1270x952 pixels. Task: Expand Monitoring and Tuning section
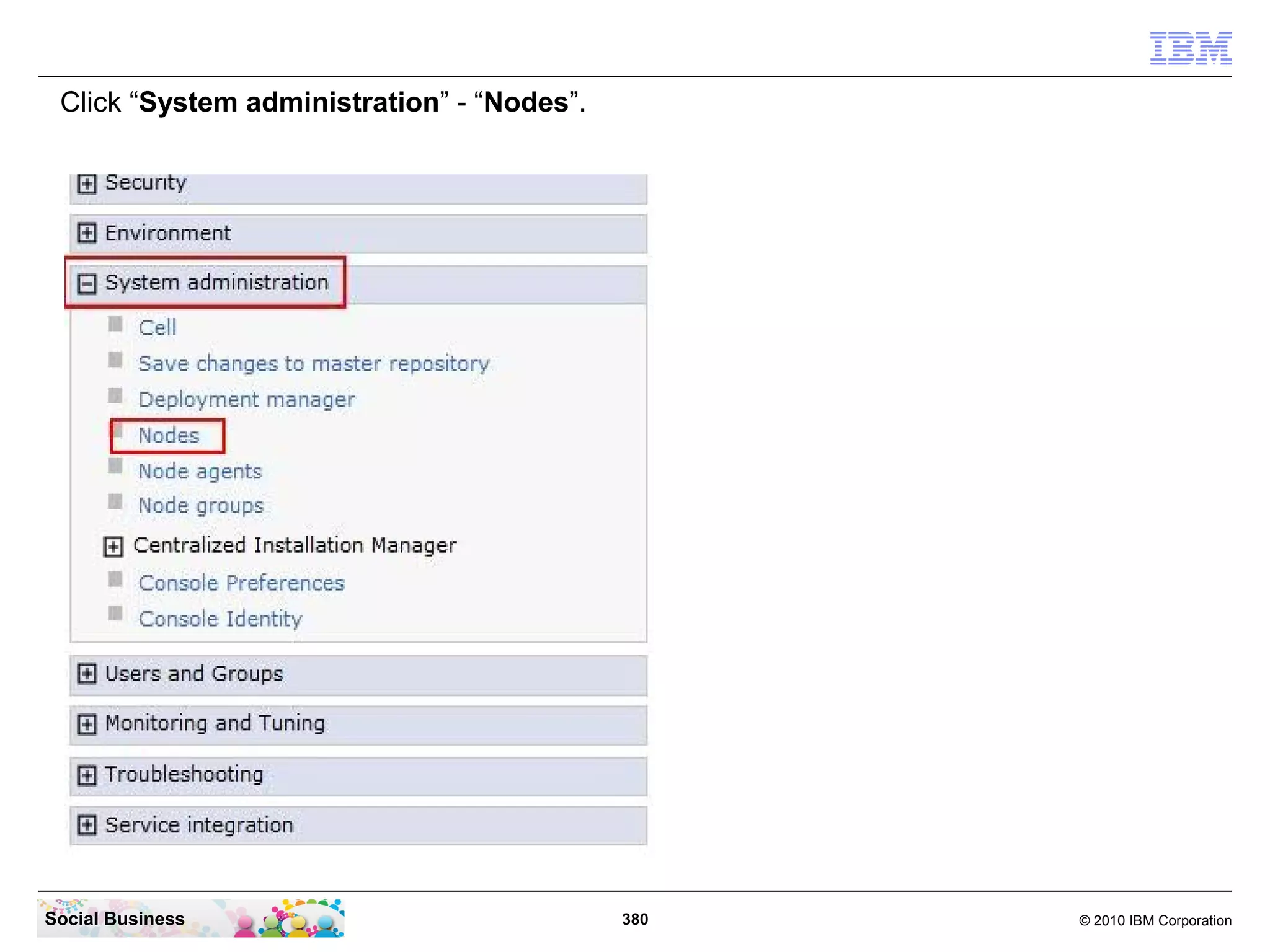87,724
